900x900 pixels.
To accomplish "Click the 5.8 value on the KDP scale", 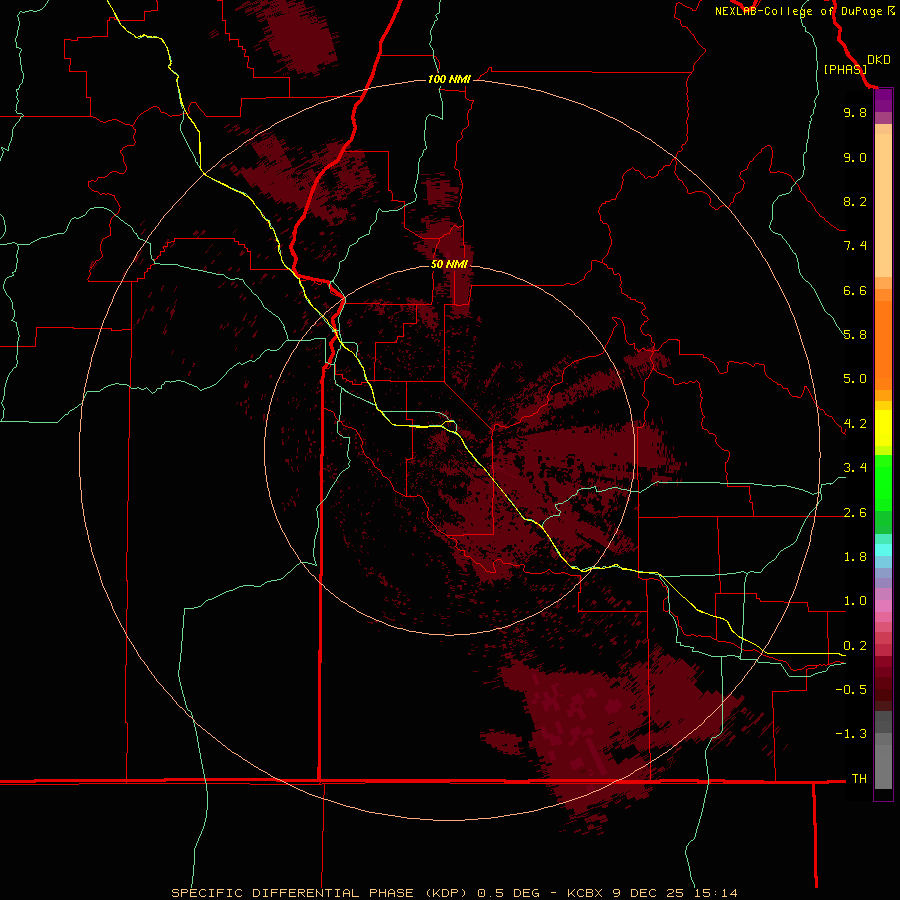I will click(855, 335).
